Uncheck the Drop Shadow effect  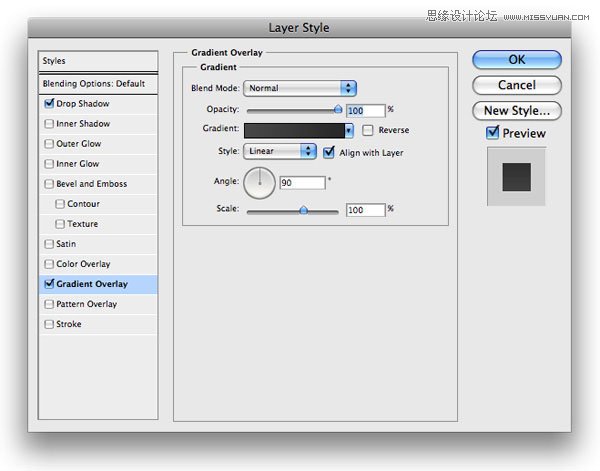coord(49,103)
